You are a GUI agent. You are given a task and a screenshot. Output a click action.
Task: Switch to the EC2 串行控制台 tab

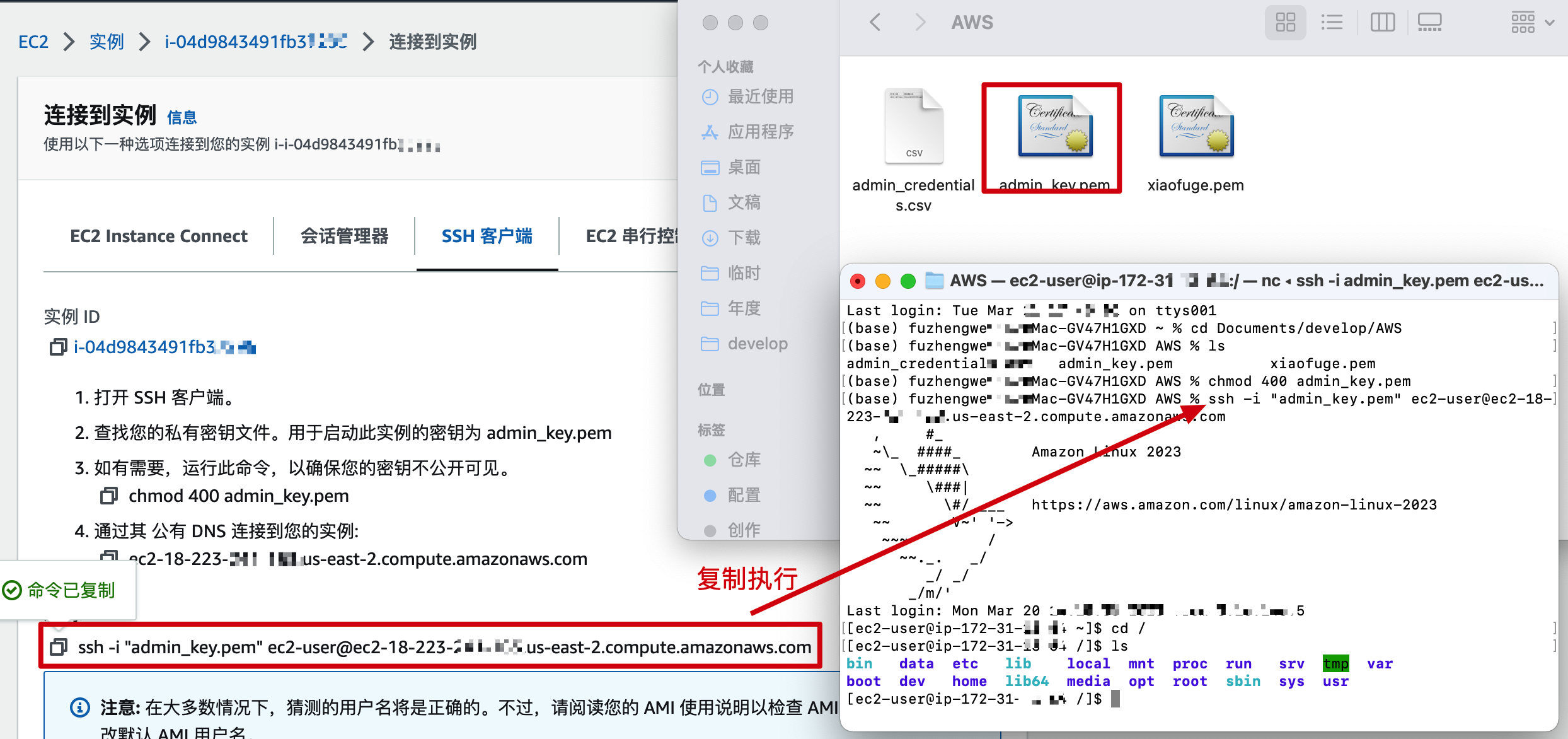coord(631,236)
